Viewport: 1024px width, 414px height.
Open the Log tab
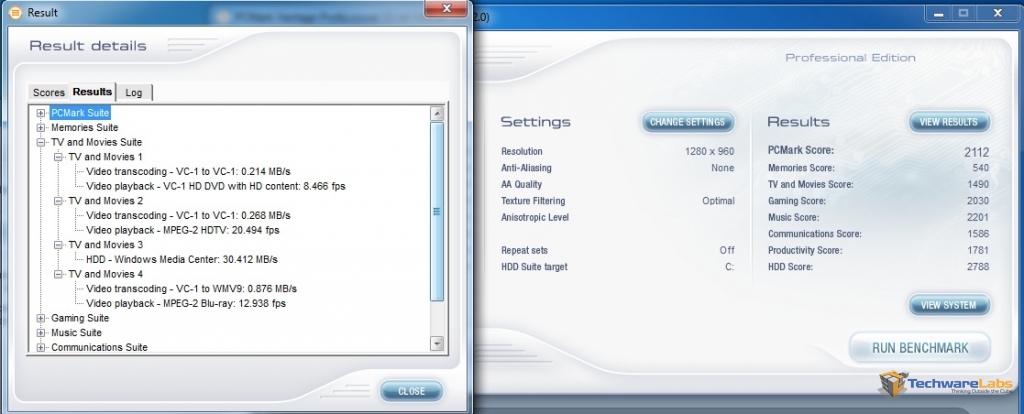pyautogui.click(x=134, y=93)
